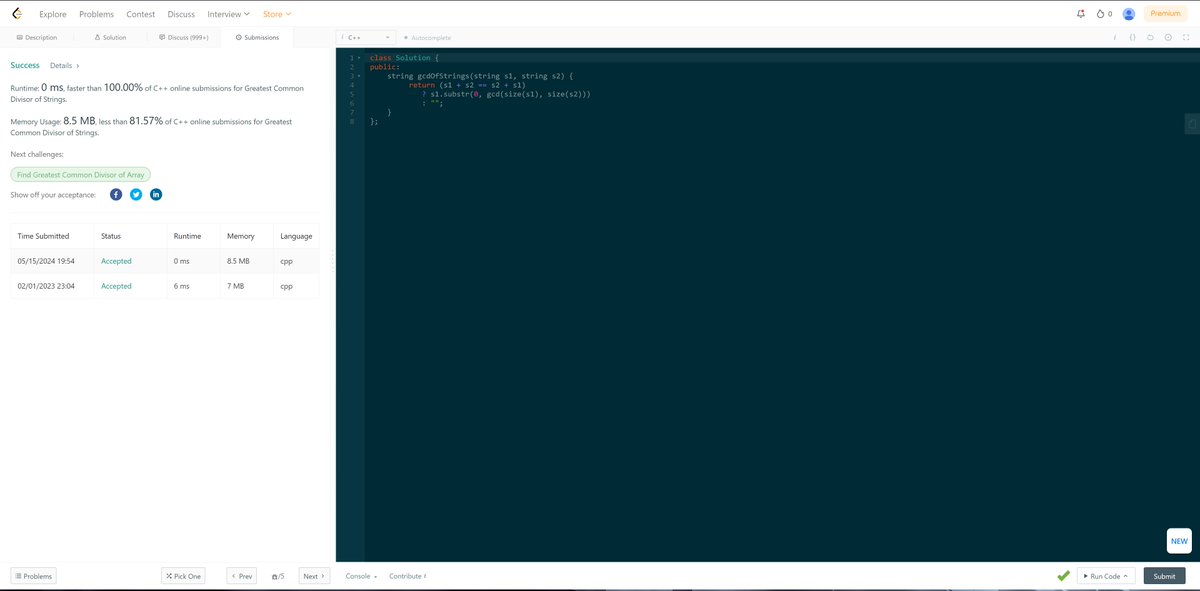Click the Premium button
1200x591 pixels.
tap(1165, 14)
